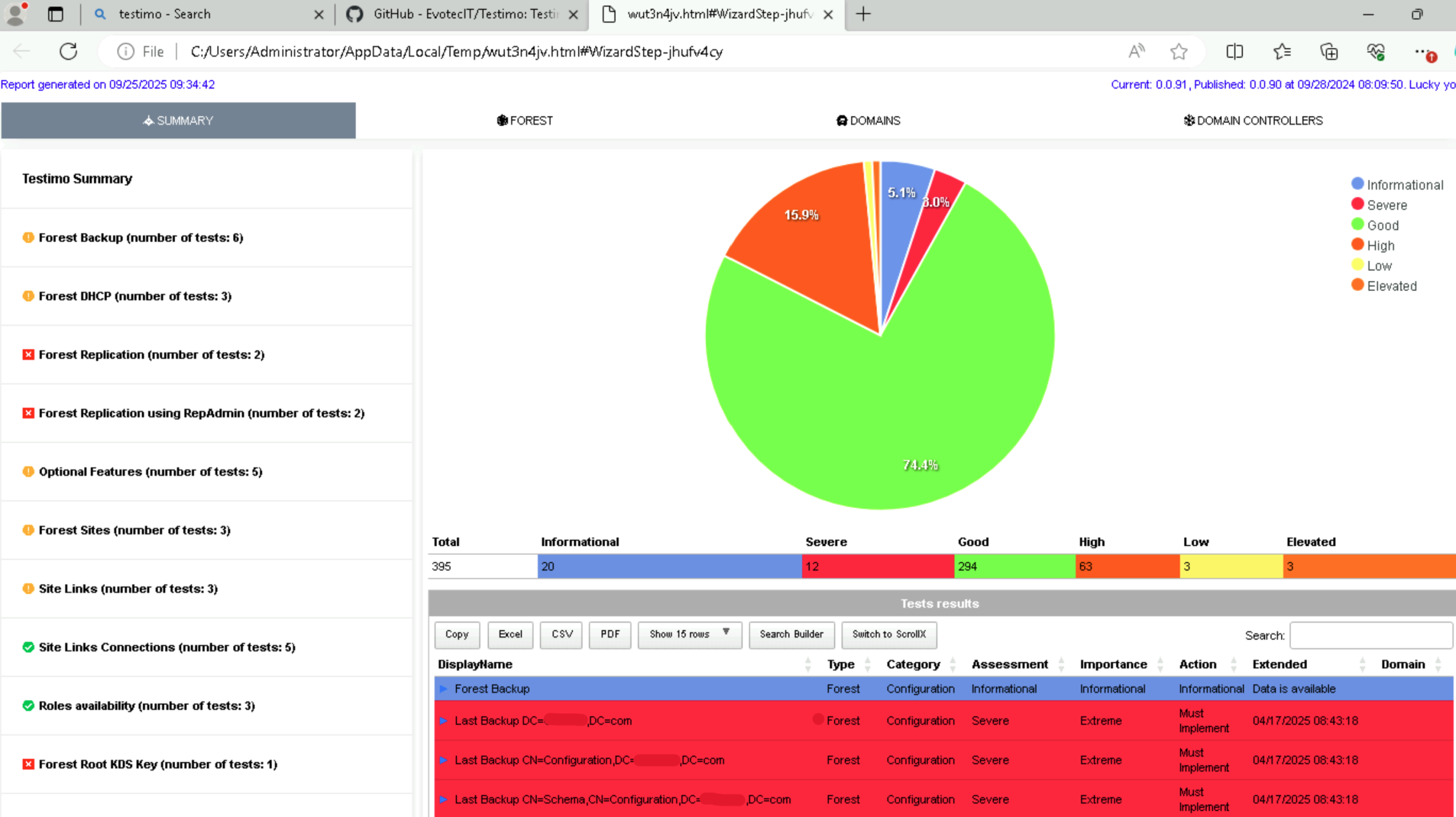This screenshot has width=1456, height=817.
Task: Click the browser essentials heart icon
Action: [1375, 52]
